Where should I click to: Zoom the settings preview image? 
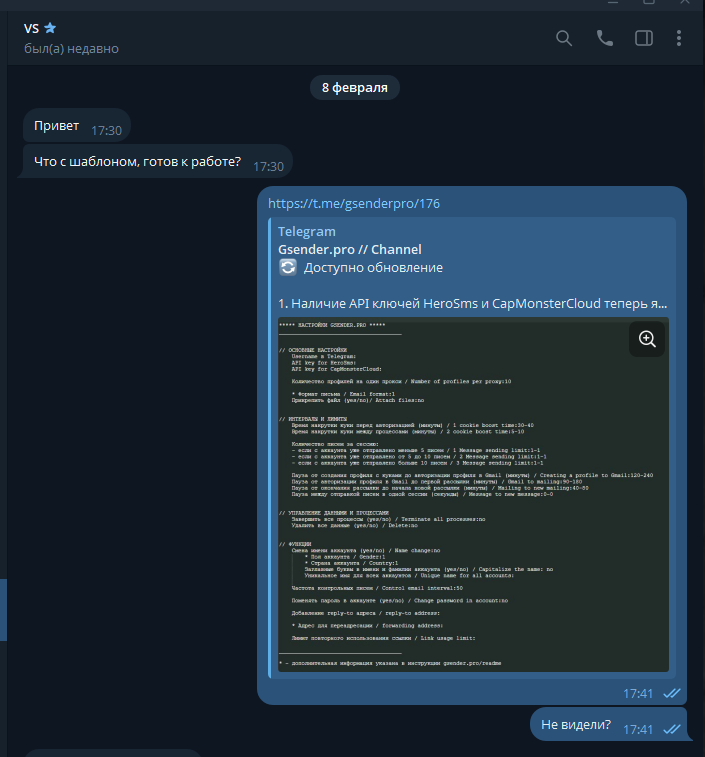point(647,339)
